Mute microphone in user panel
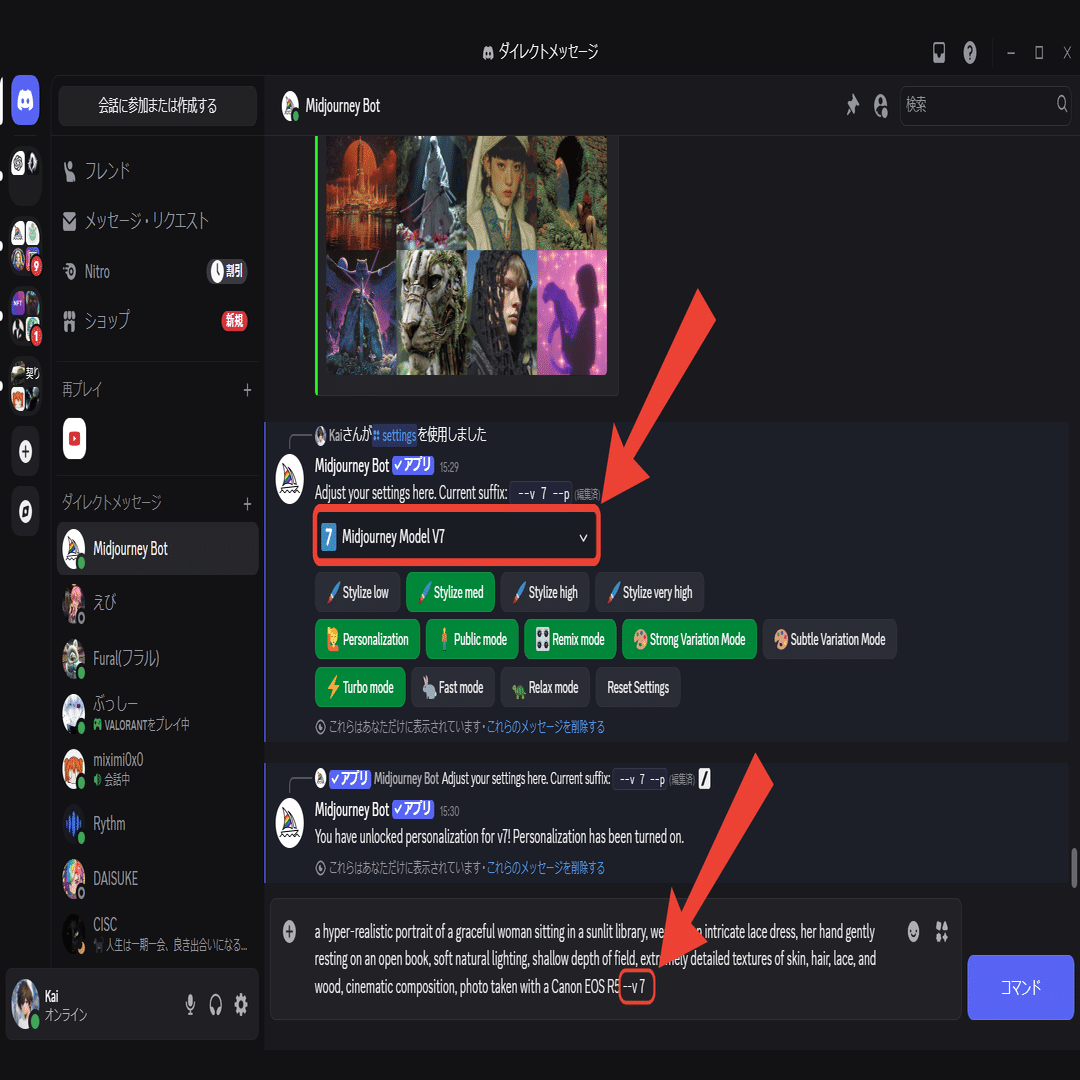The width and height of the screenshot is (1080, 1080). (x=190, y=1005)
